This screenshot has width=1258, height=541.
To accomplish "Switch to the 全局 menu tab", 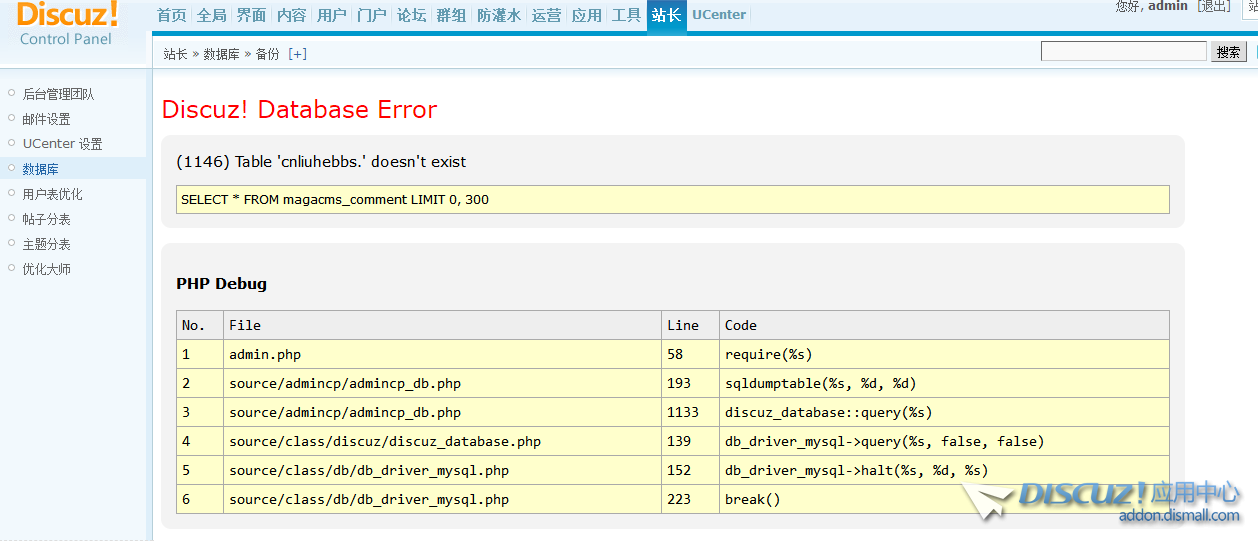I will pyautogui.click(x=212, y=15).
